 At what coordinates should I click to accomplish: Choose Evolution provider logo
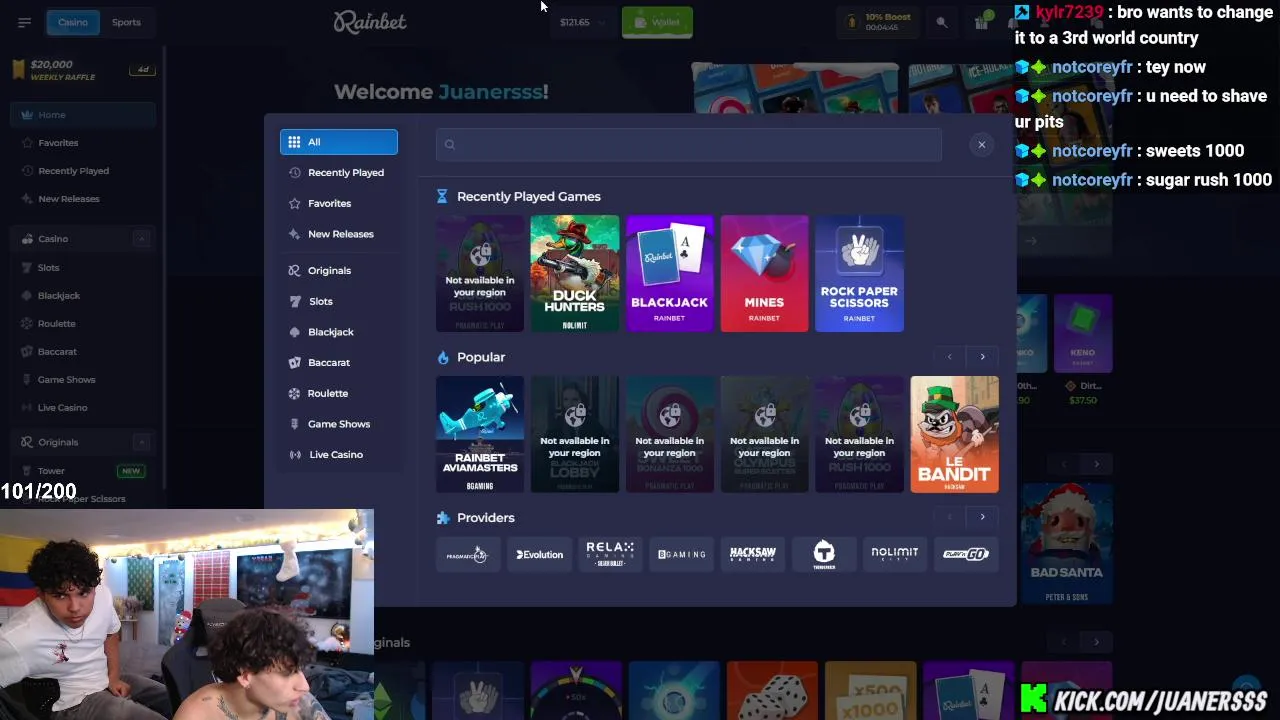click(539, 554)
